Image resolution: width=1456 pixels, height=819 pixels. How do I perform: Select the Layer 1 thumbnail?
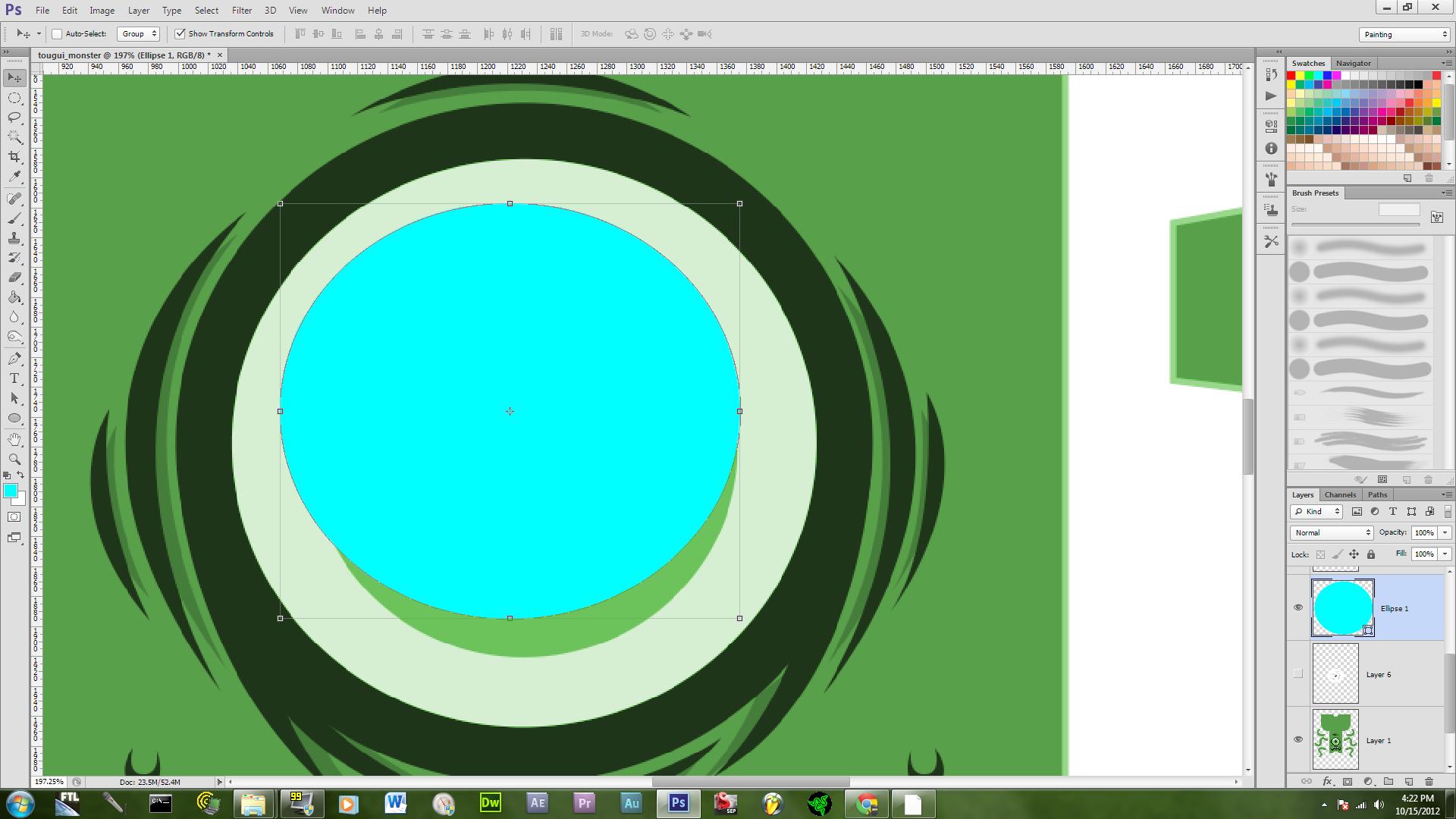[x=1335, y=739]
